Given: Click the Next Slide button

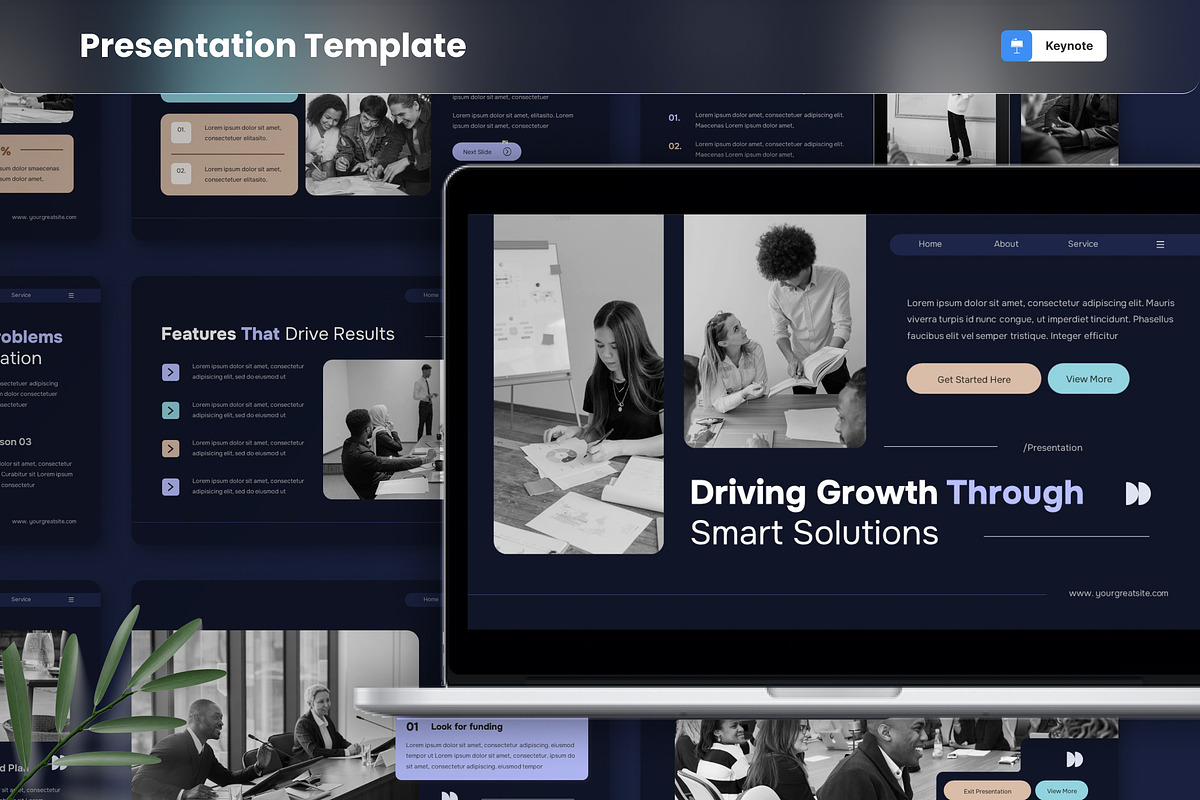Looking at the screenshot, I should point(487,152).
